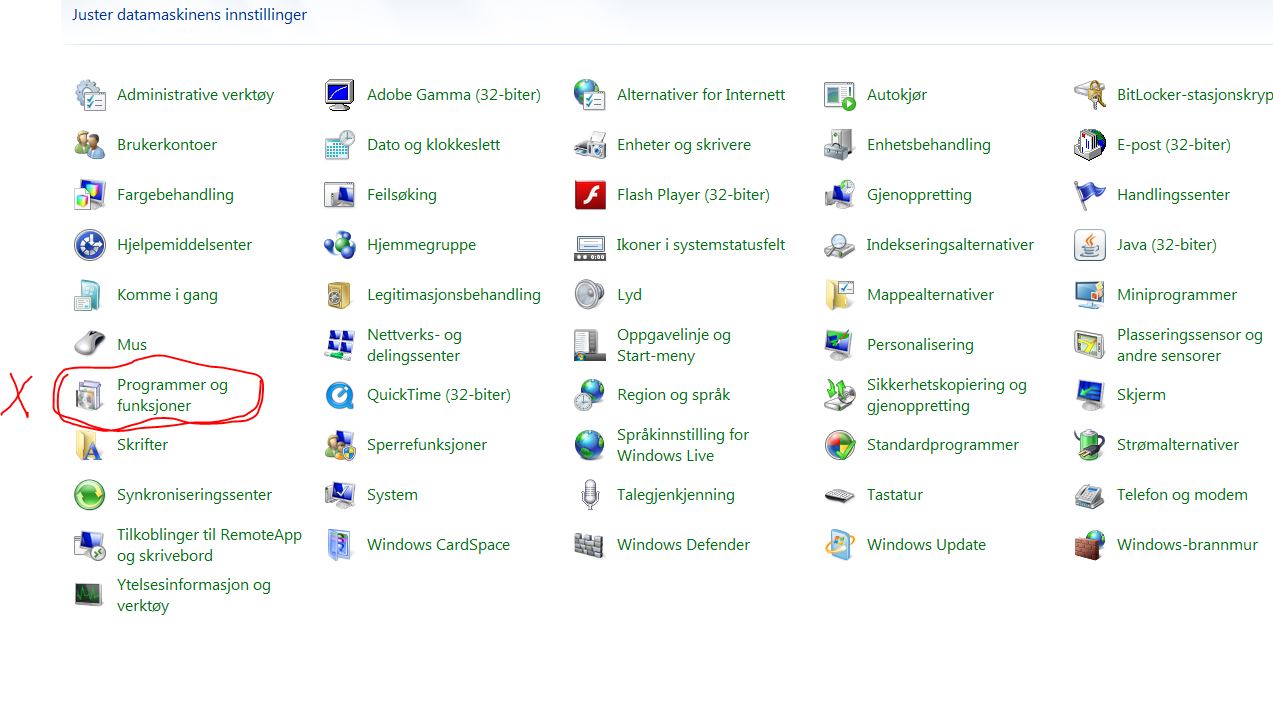Click the Telefon og modem icon
The height and width of the screenshot is (720, 1273).
click(1090, 495)
